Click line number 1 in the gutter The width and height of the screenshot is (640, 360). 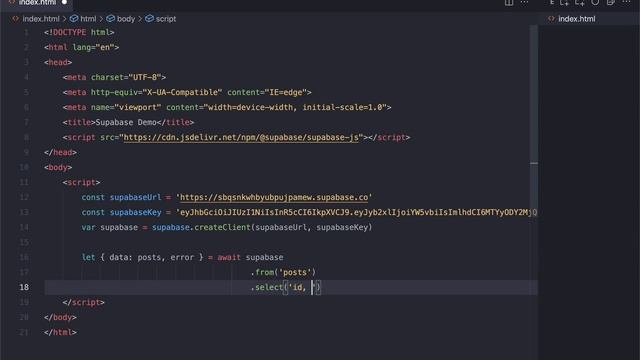(26, 33)
